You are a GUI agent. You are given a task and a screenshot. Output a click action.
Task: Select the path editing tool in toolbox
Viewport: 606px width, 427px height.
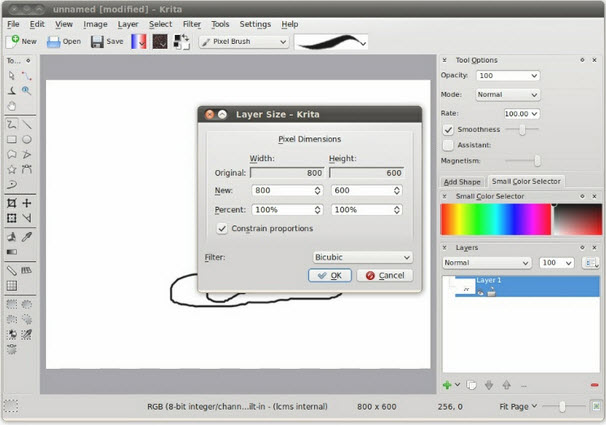pyautogui.click(x=27, y=76)
